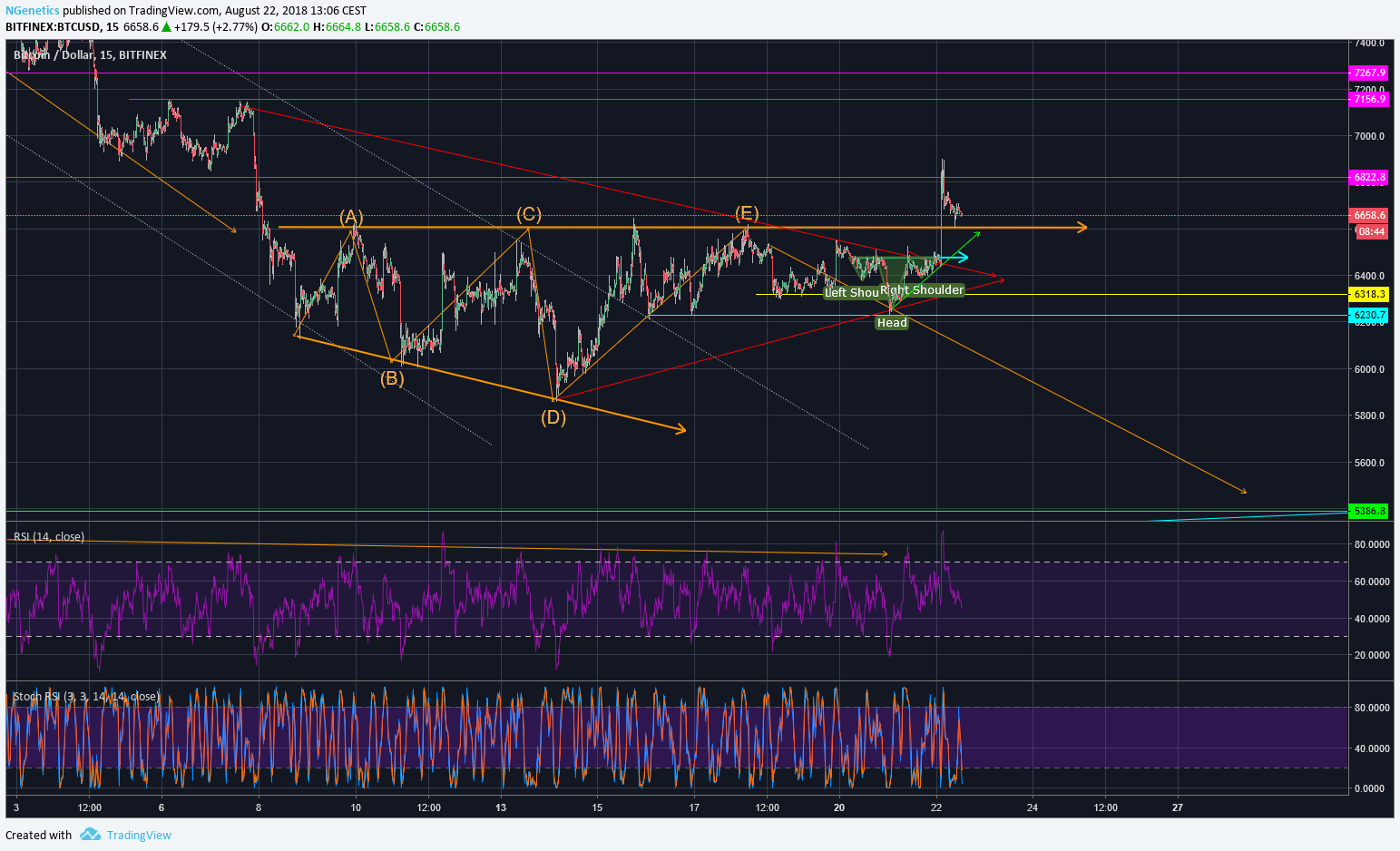Viewport: 1400px width, 851px height.
Task: Click the 'Bitcoin / Dollar, 15, BITFINEX' chart title
Action: 90,55
